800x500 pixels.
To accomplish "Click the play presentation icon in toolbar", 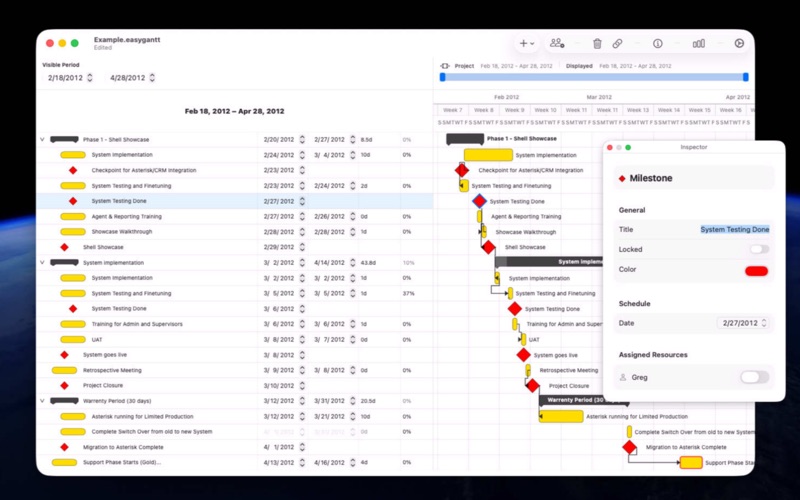I will tap(739, 44).
